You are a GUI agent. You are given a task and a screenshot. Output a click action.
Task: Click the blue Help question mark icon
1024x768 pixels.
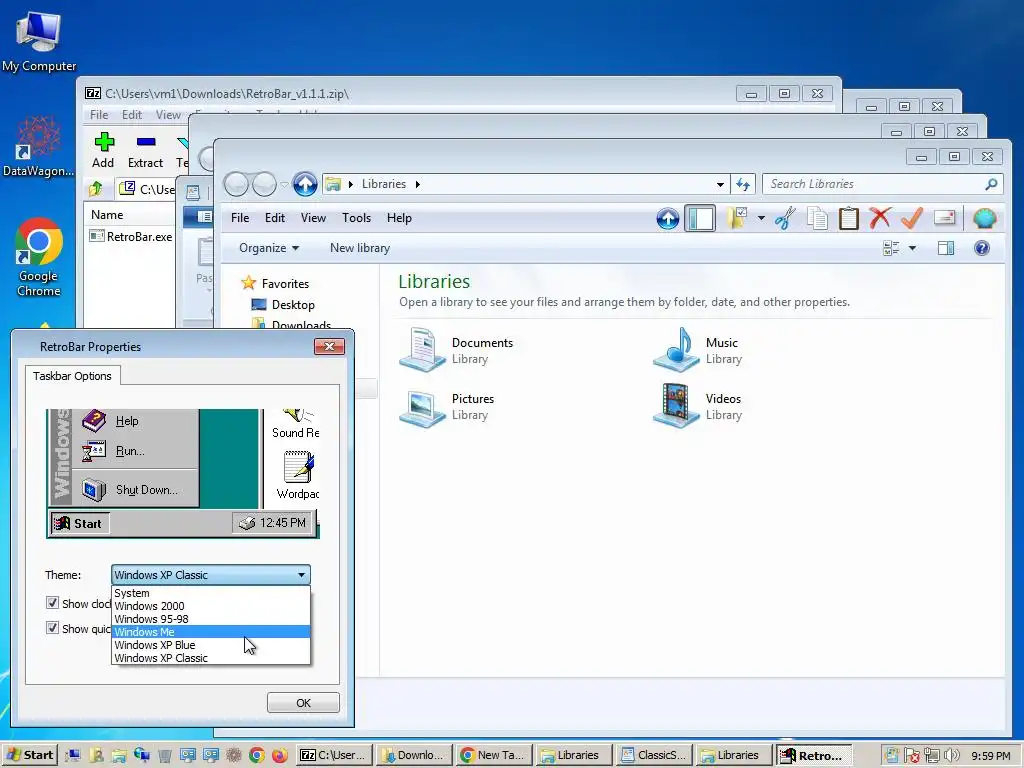[982, 248]
